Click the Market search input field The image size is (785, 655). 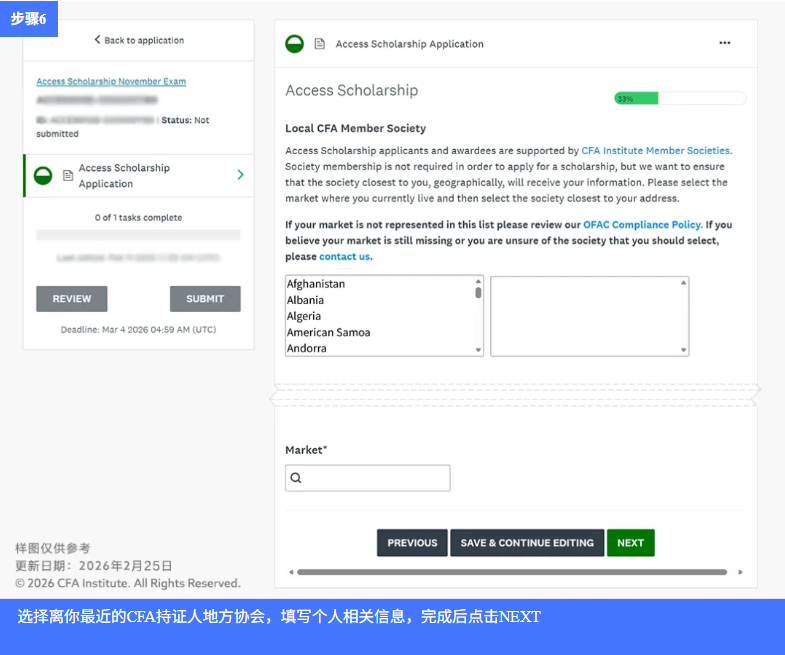pyautogui.click(x=367, y=478)
